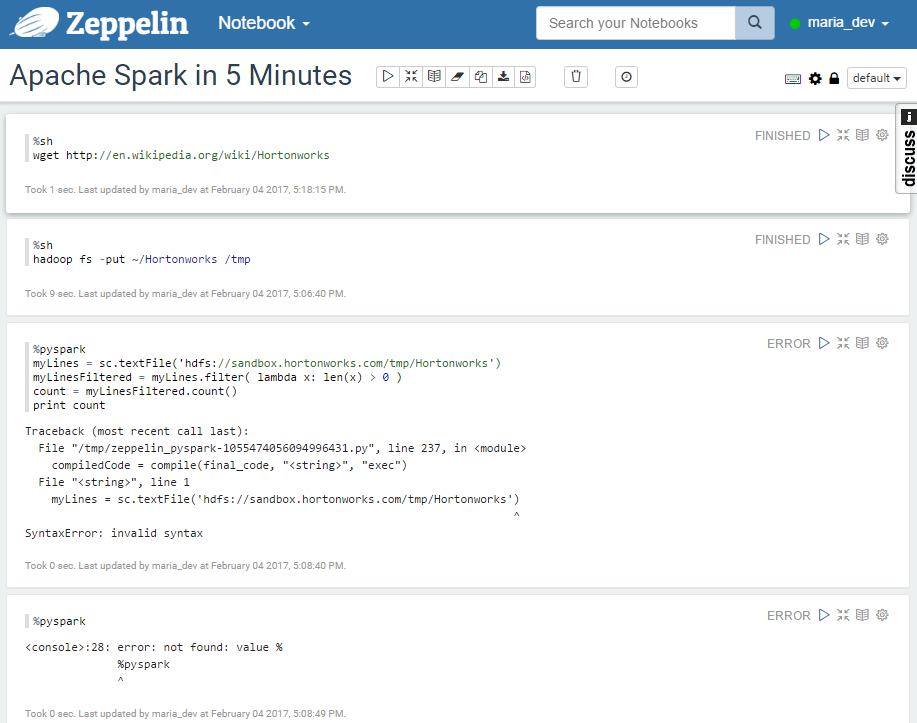Expand the default view mode dropdown
The image size is (917, 723).
[x=877, y=78]
